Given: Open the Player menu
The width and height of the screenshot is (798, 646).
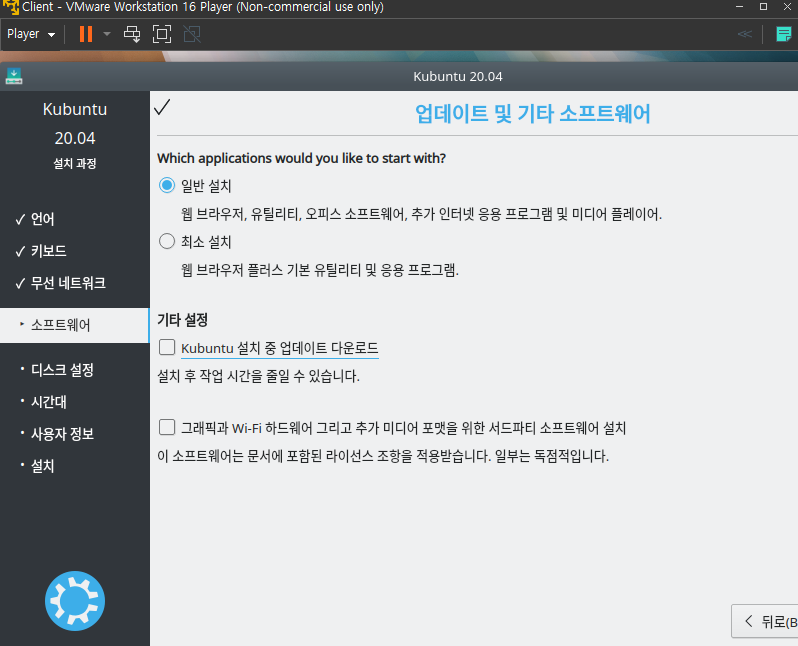Looking at the screenshot, I should [x=31, y=34].
